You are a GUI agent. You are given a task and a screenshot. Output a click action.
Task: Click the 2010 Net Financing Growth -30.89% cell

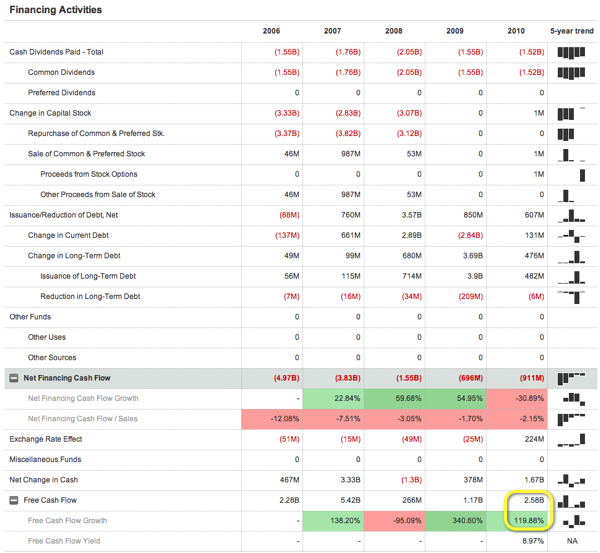(x=517, y=398)
